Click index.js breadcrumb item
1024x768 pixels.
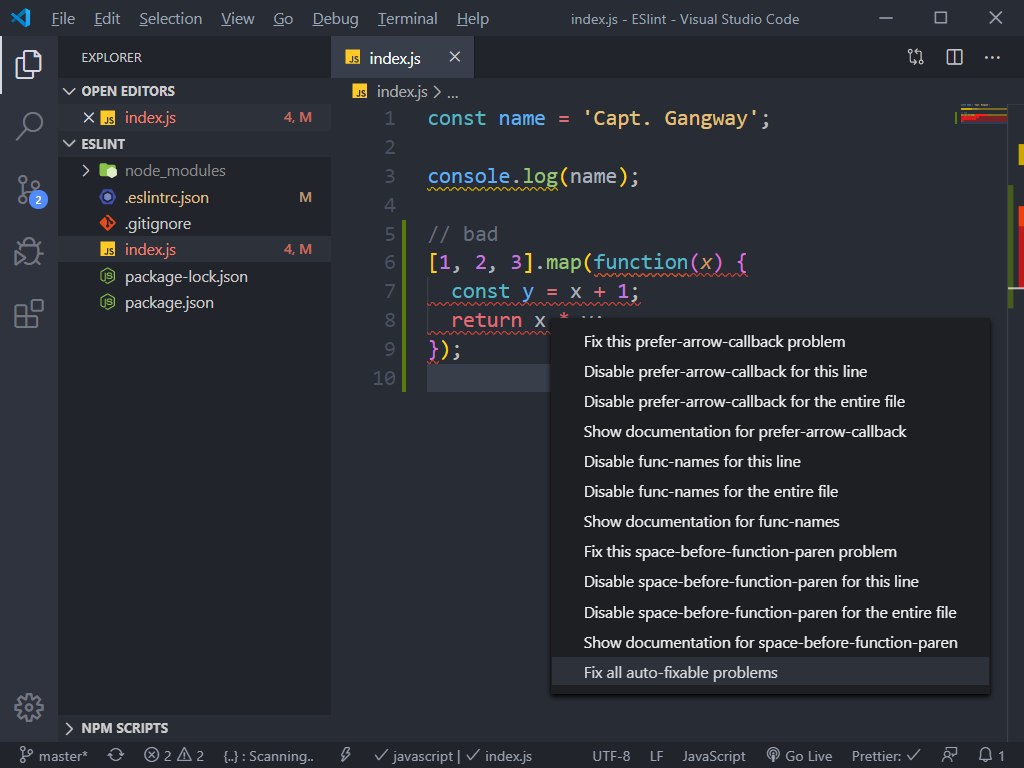tap(391, 92)
